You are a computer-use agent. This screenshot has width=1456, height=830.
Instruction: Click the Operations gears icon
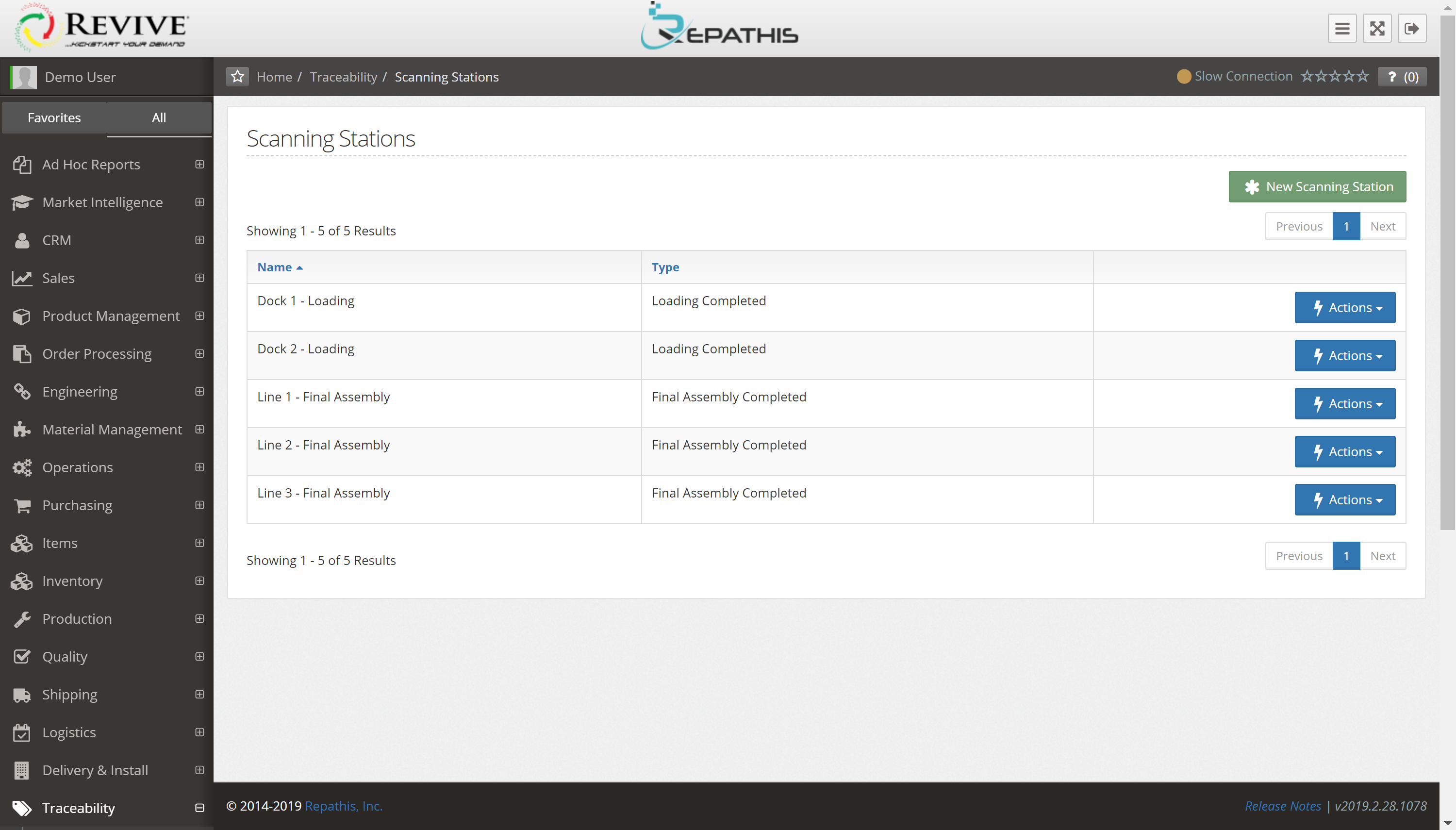(22, 467)
